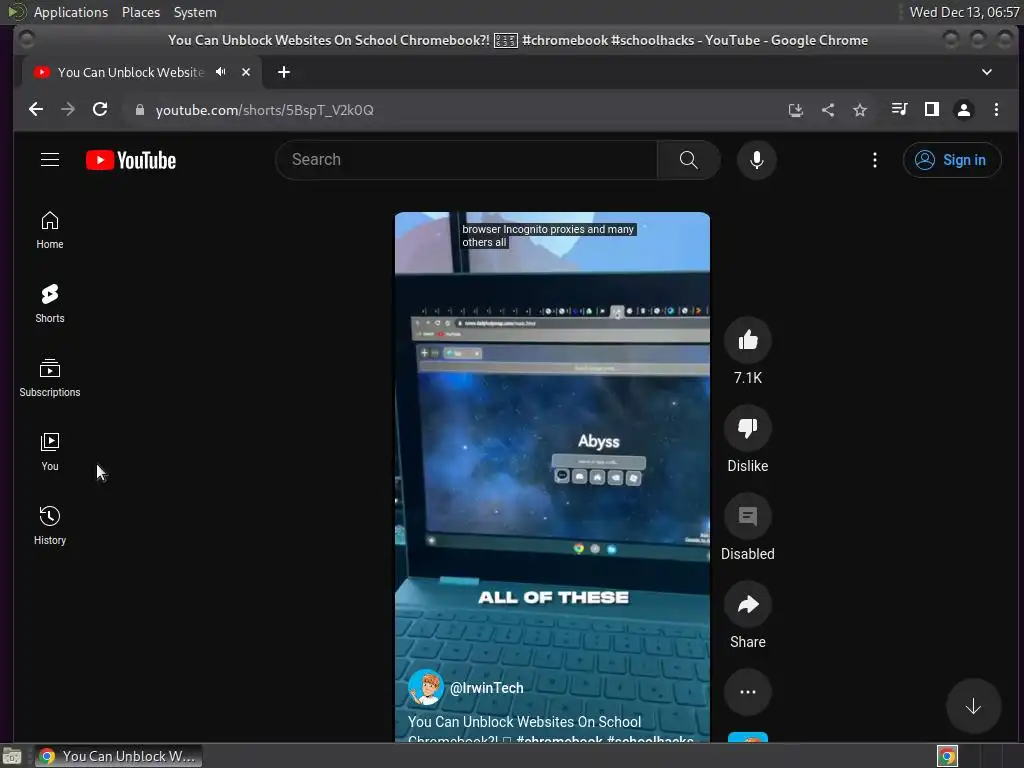Open the YouTube guide hamburger menu
1024x768 pixels.
tap(50, 159)
